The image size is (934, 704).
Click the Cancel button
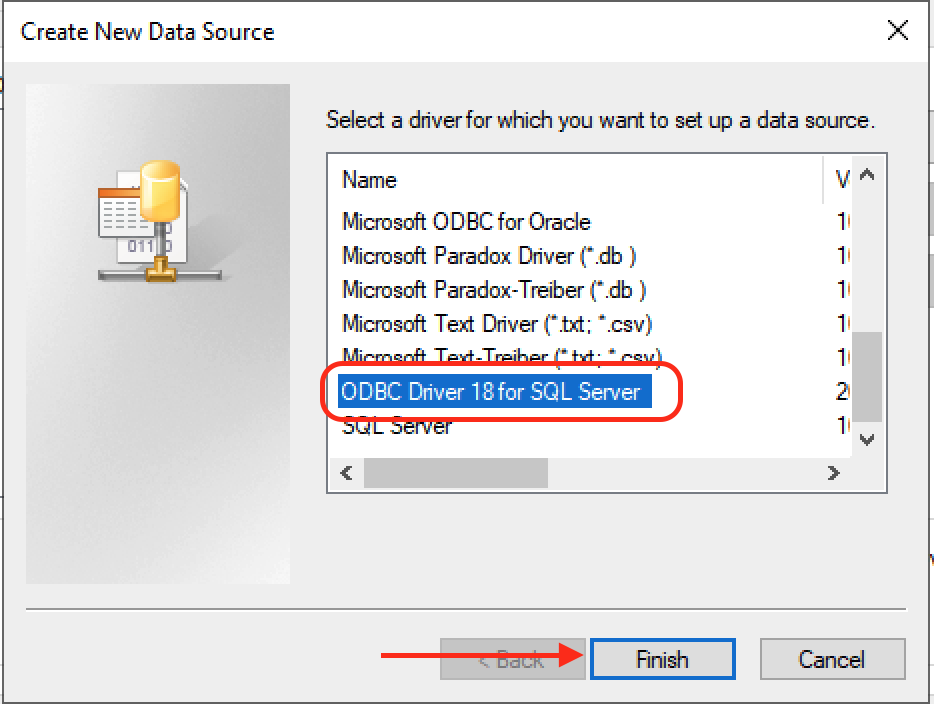click(832, 659)
